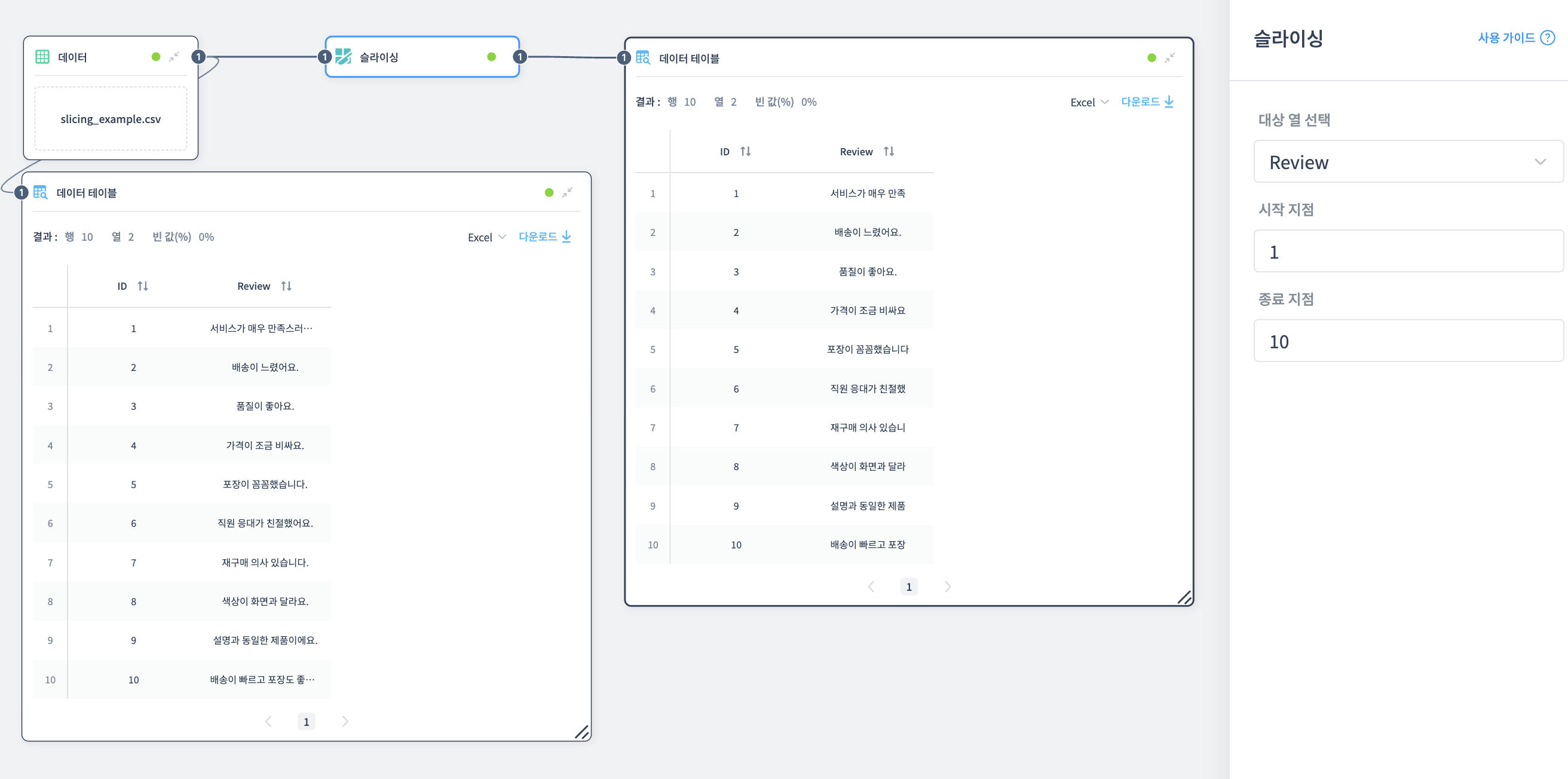Go to next page in left table
This screenshot has width=1568, height=779.
click(345, 721)
